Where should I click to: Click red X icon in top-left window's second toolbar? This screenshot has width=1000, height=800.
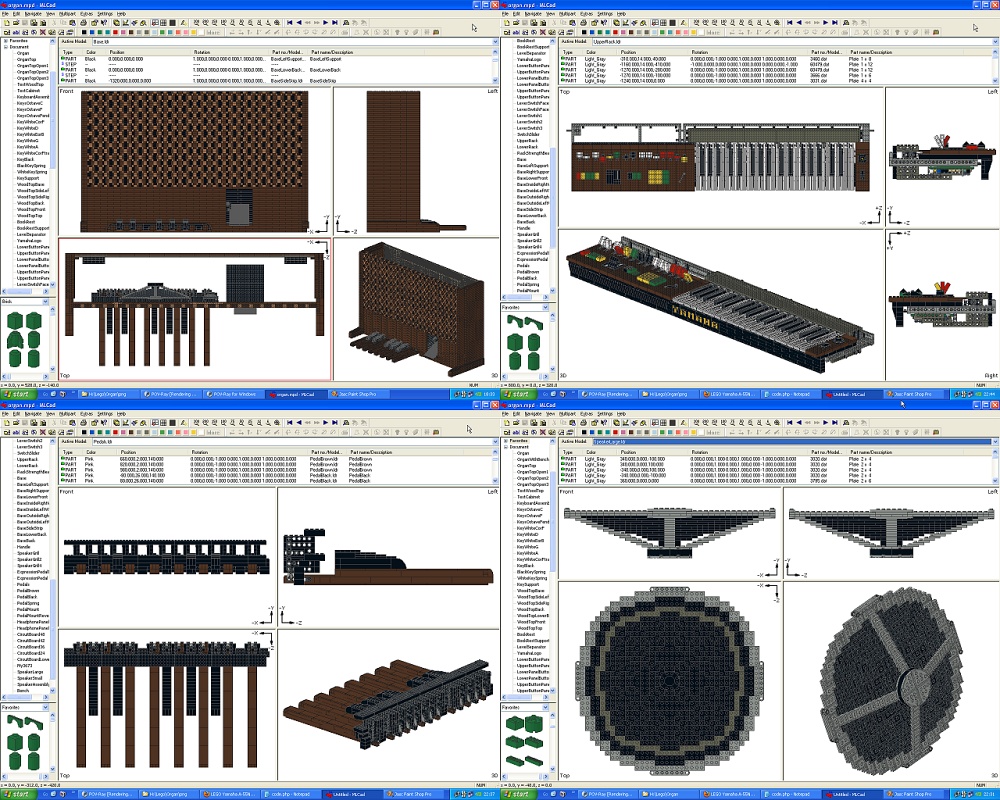[x=43, y=32]
